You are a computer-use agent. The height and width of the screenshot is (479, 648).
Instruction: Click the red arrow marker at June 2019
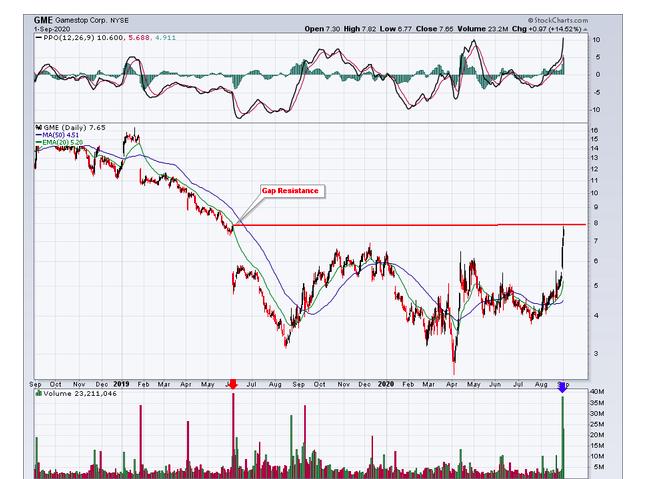[x=233, y=384]
